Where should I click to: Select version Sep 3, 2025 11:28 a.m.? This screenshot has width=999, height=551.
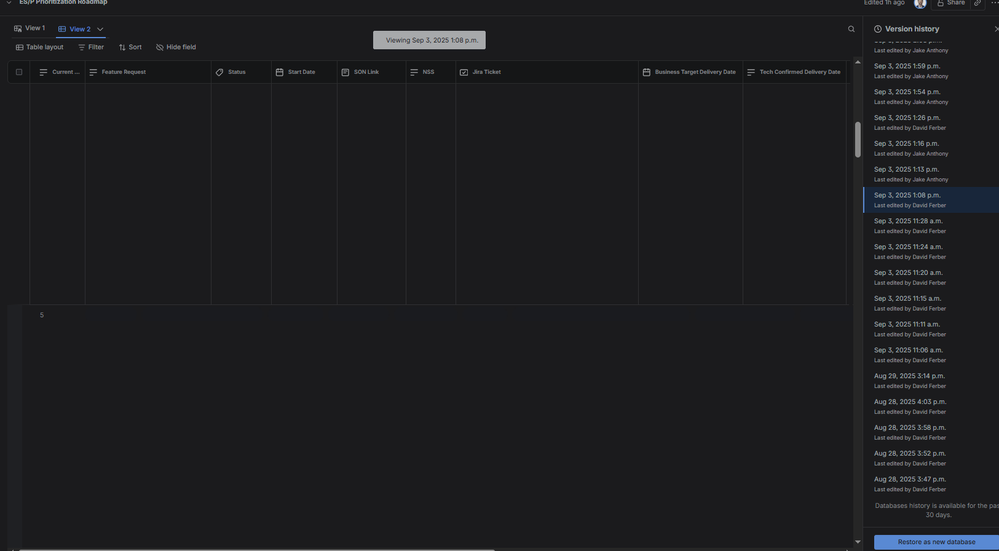pyautogui.click(x=931, y=225)
